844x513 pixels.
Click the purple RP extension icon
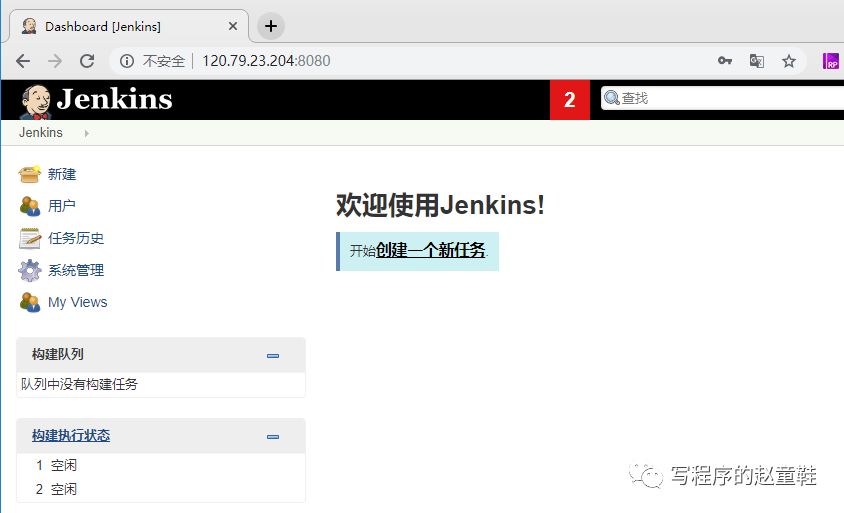(x=831, y=61)
